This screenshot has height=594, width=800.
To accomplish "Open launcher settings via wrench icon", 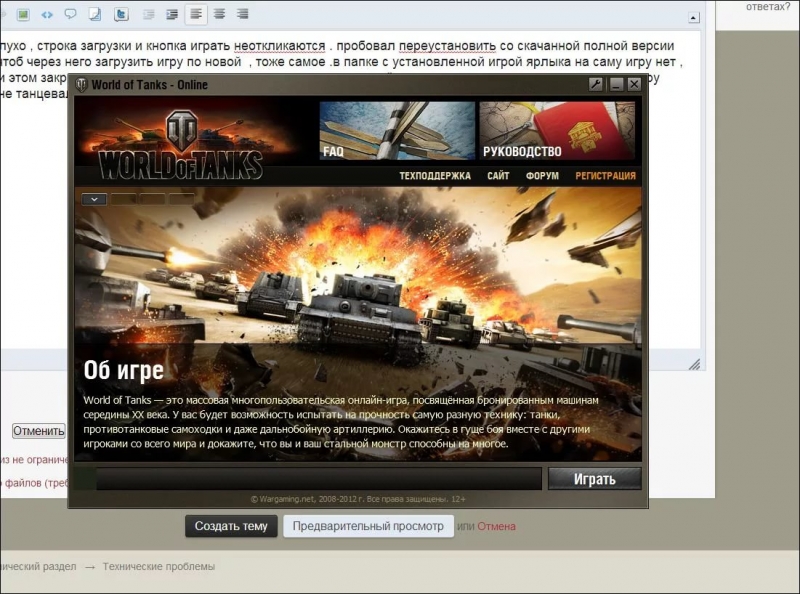I will (596, 84).
